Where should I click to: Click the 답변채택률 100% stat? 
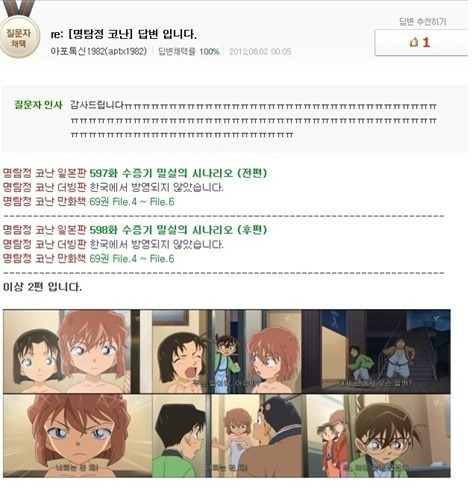(x=189, y=51)
